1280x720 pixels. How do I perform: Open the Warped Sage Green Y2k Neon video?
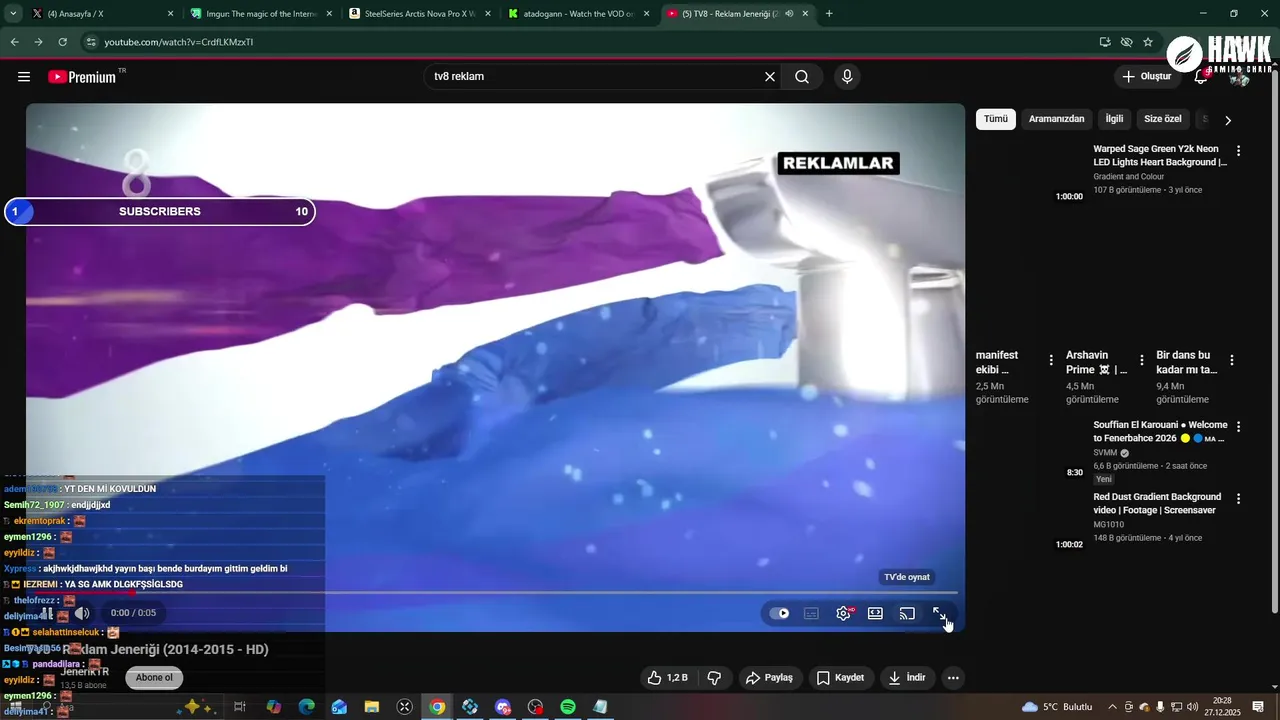[1160, 155]
